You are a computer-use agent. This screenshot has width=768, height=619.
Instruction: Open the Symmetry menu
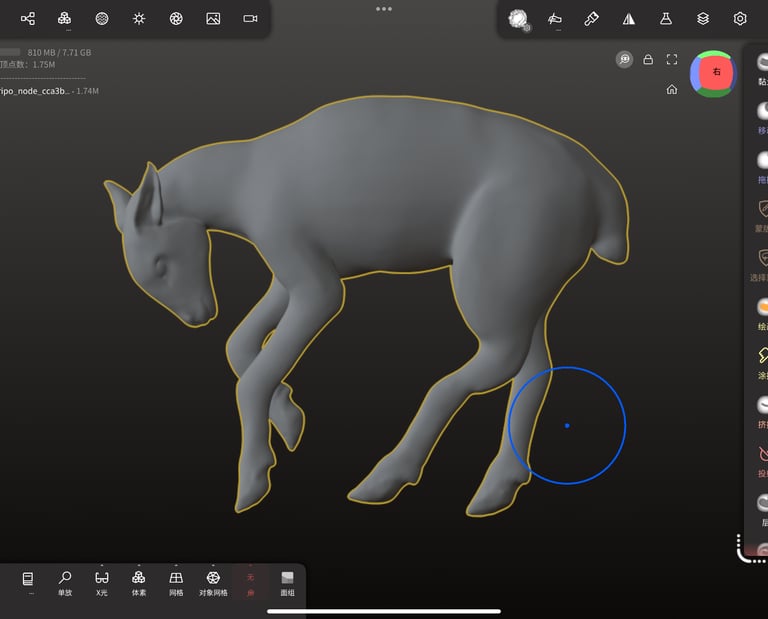click(x=629, y=19)
